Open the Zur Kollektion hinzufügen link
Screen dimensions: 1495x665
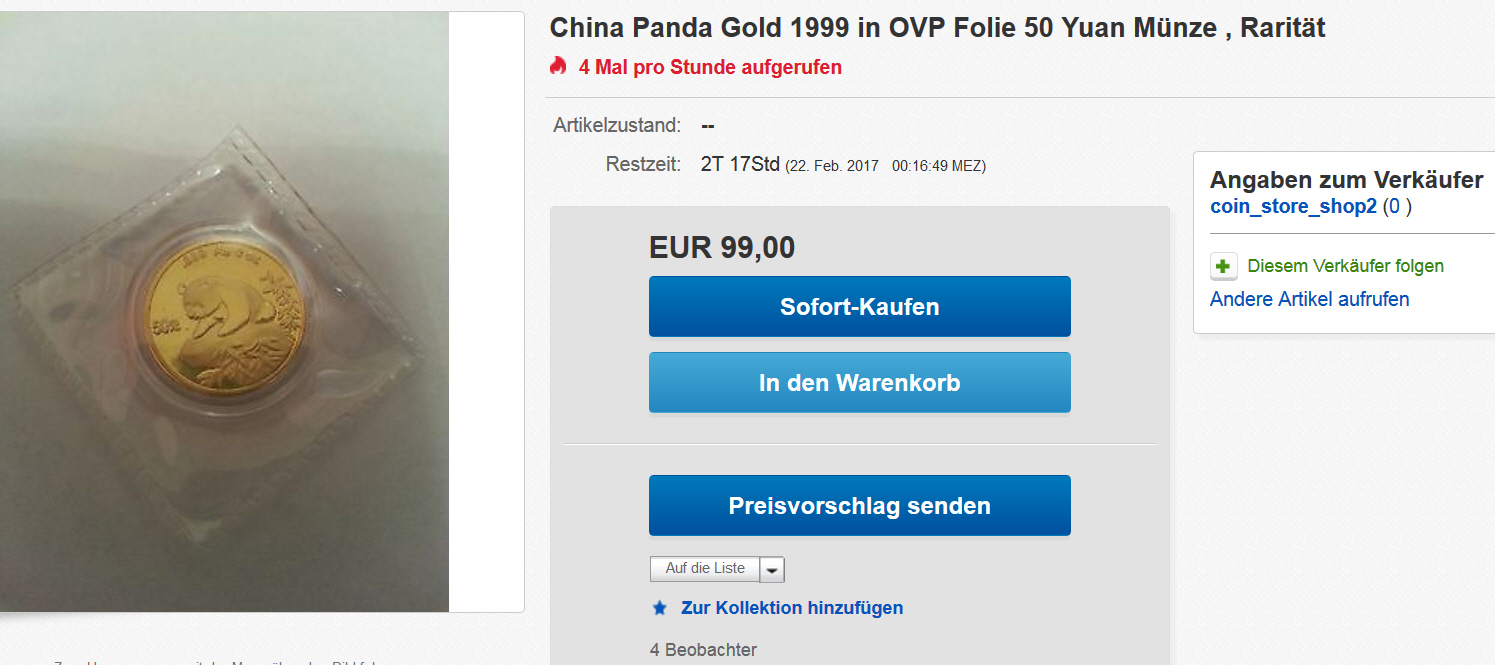(x=792, y=608)
